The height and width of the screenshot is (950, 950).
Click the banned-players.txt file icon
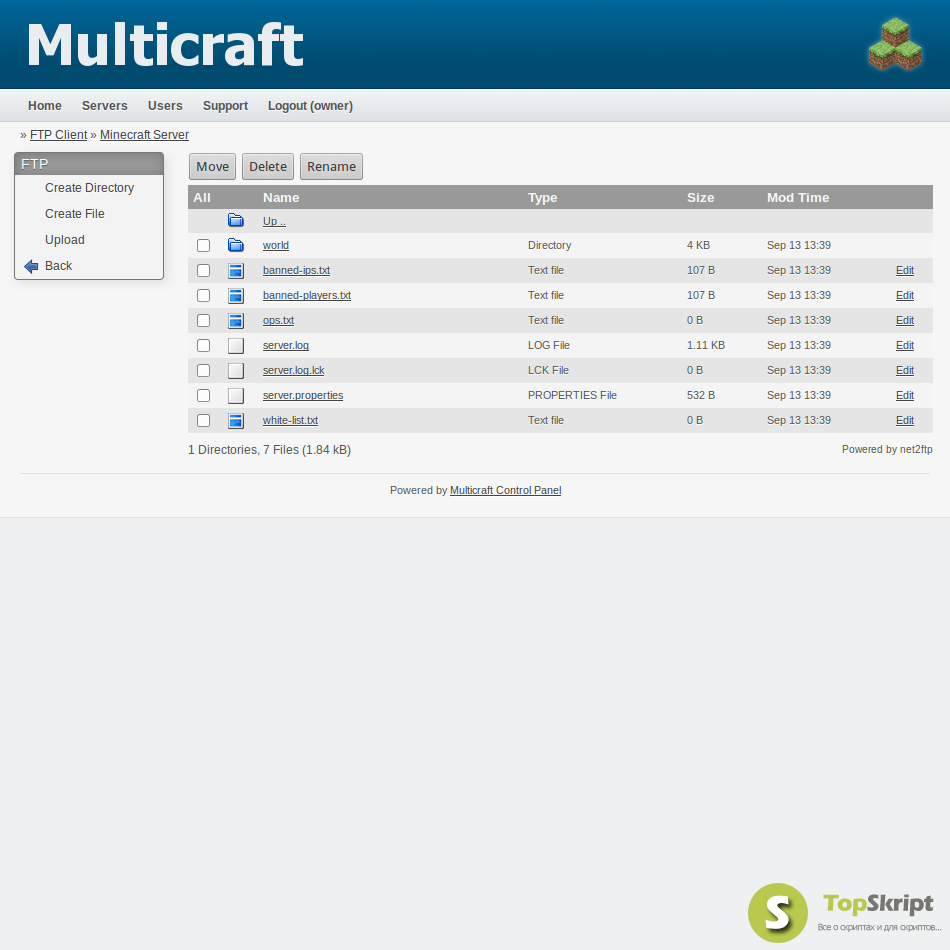(236, 295)
